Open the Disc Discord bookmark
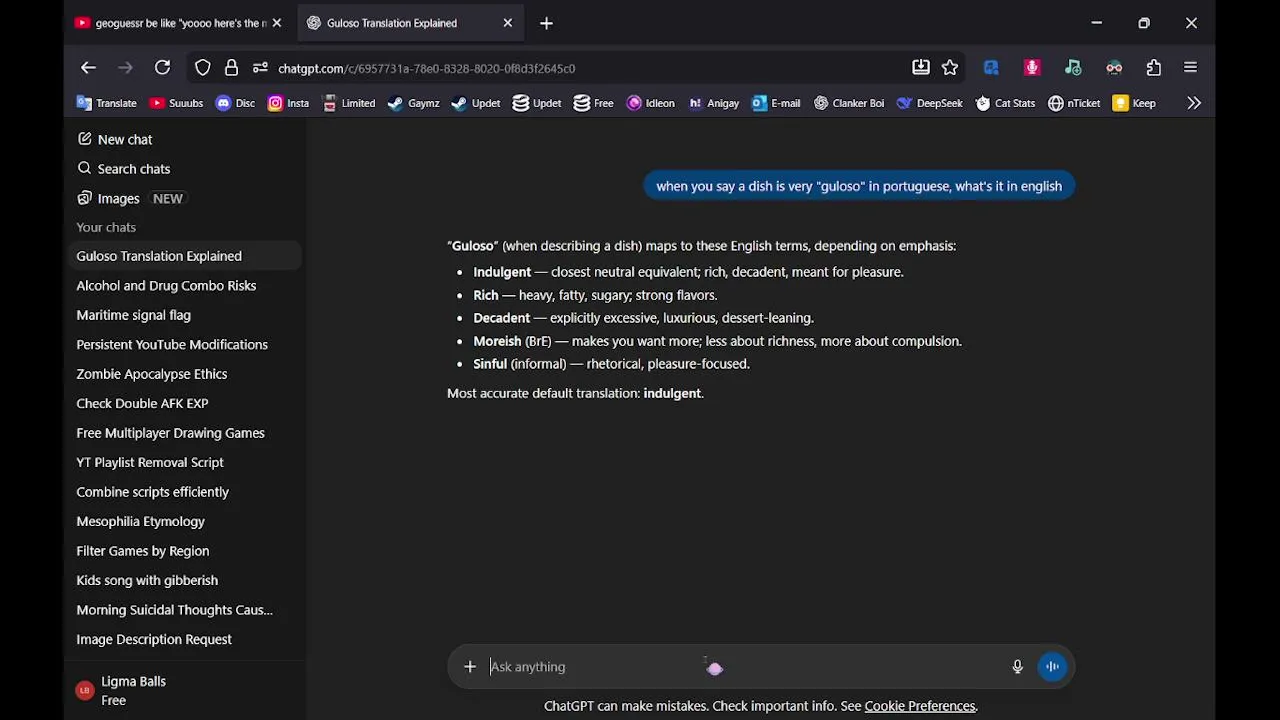Screen dimensions: 1280x720 click(235, 103)
